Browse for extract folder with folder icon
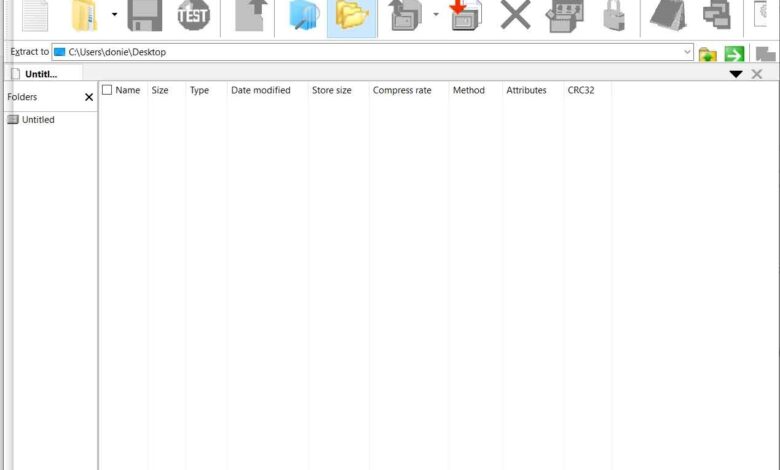Viewport: 780px width, 470px height. (707, 54)
